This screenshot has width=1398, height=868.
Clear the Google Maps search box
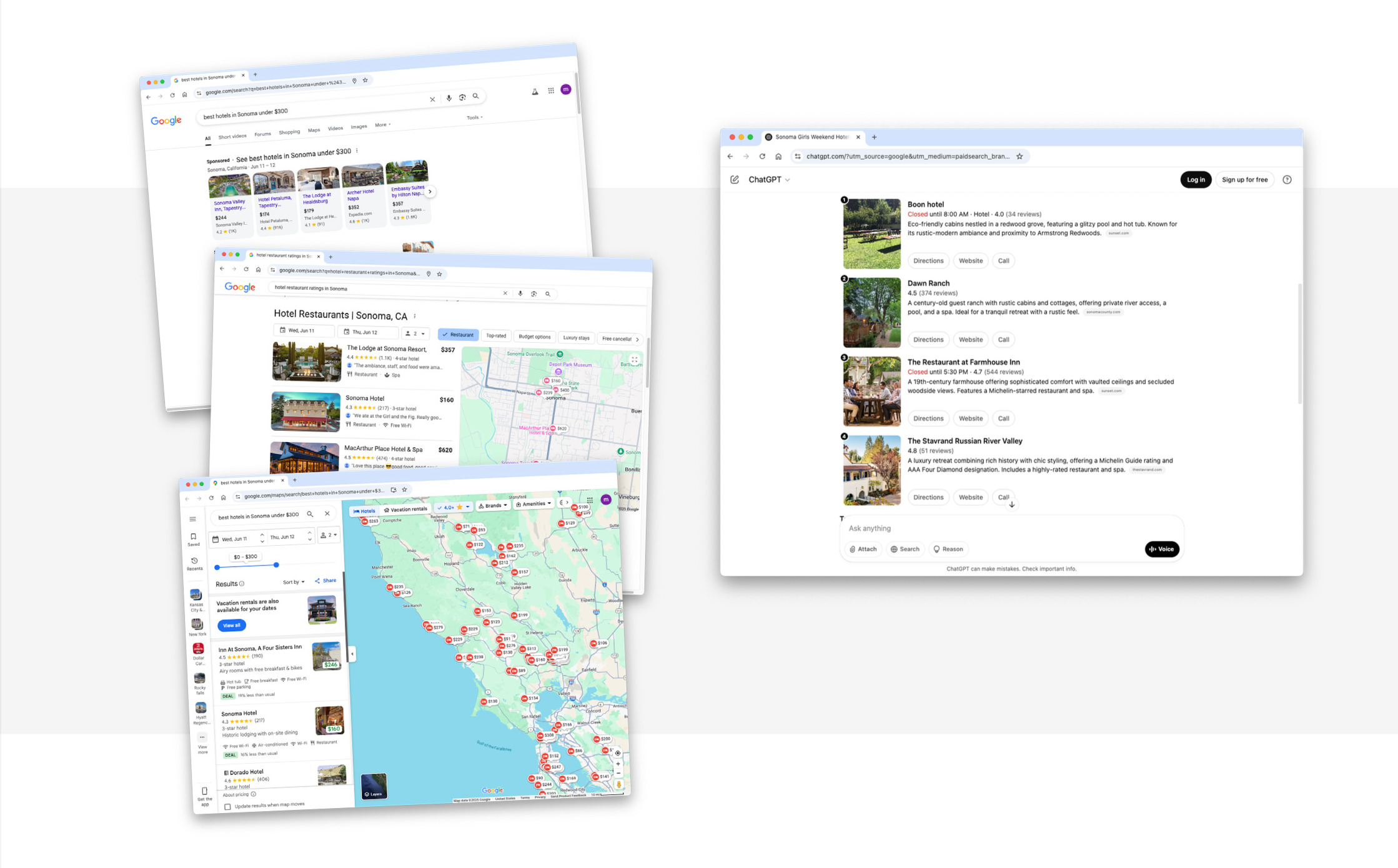(327, 513)
